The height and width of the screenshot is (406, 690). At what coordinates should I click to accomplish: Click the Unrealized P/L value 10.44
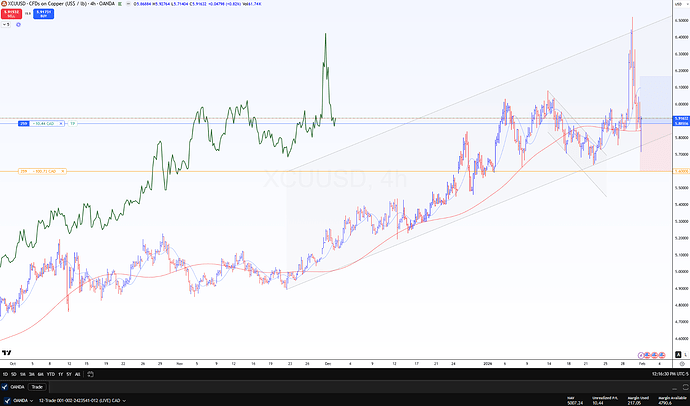point(598,402)
